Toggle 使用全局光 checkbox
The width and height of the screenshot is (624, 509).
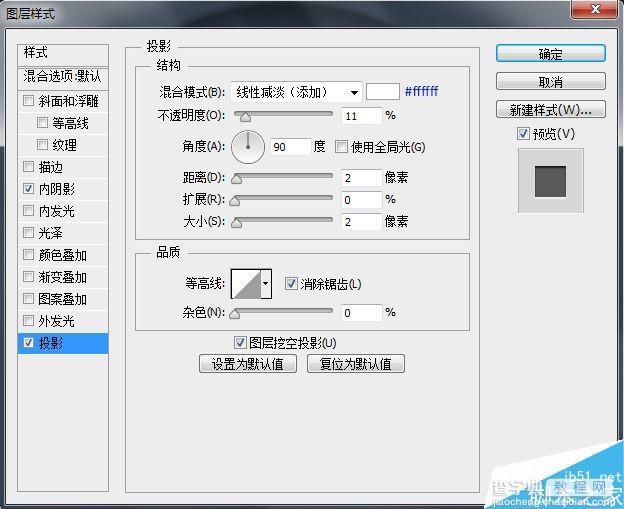[x=341, y=146]
